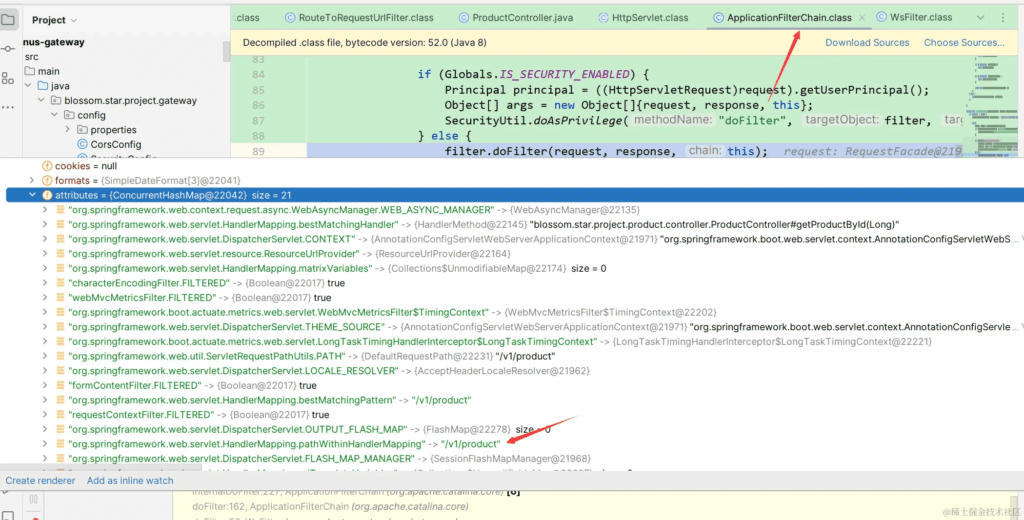1024x520 pixels.
Task: Click the CorsConfig class icon in project tree
Action: pos(82,144)
